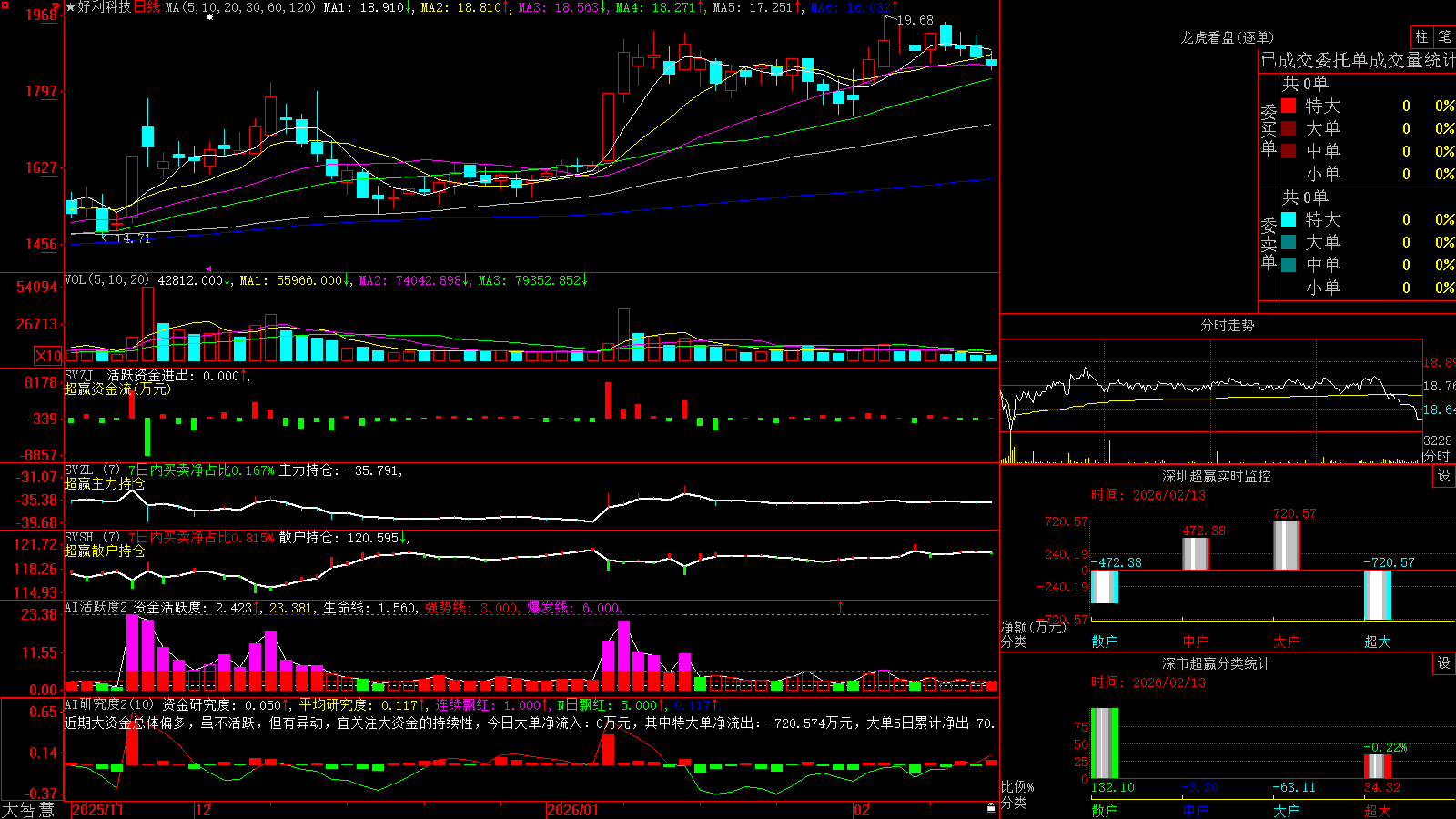Image resolution: width=1456 pixels, height=819 pixels.
Task: Click MA5: 17.251 value in header
Action: coord(757,7)
